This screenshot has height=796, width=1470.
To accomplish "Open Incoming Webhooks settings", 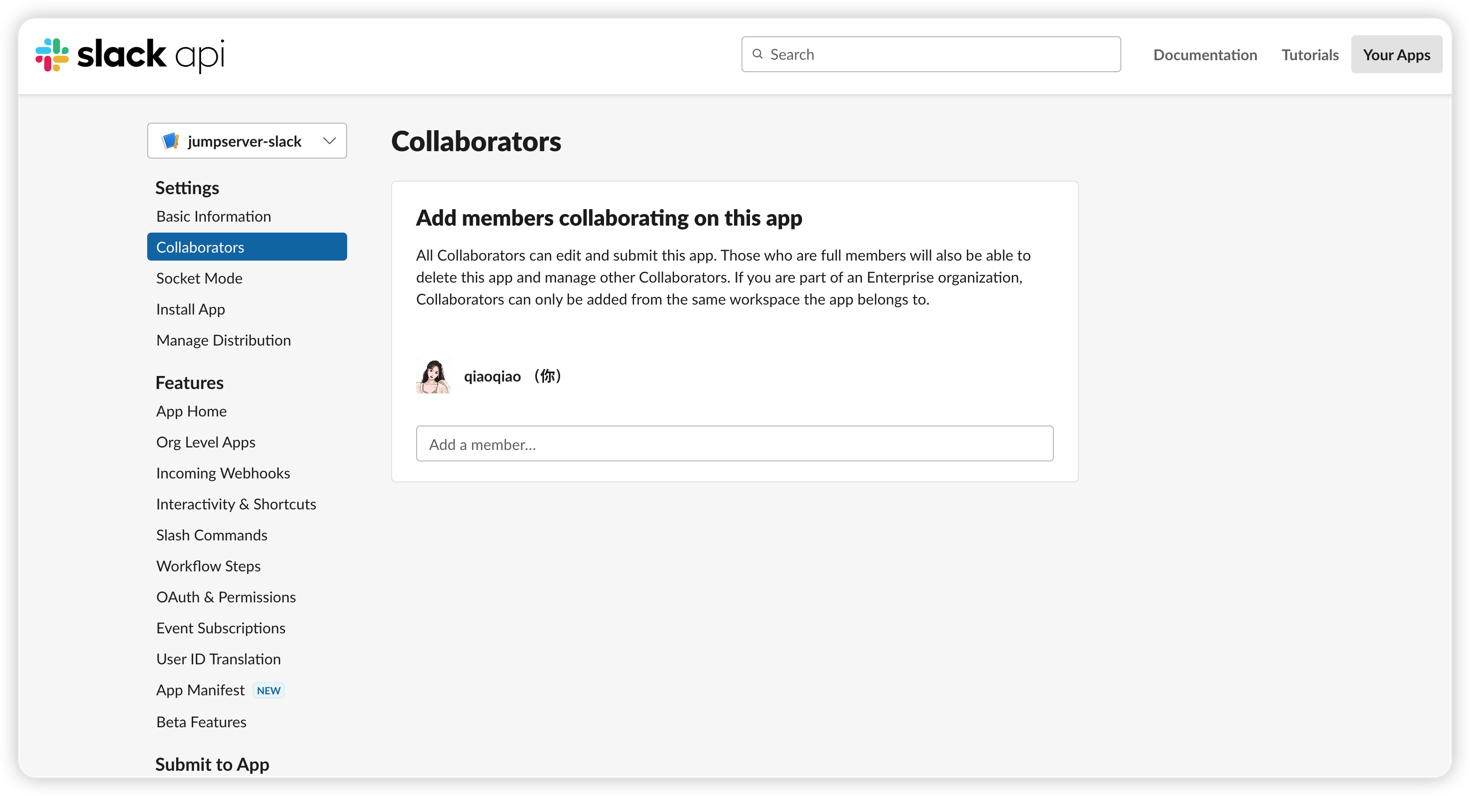I will [x=223, y=473].
